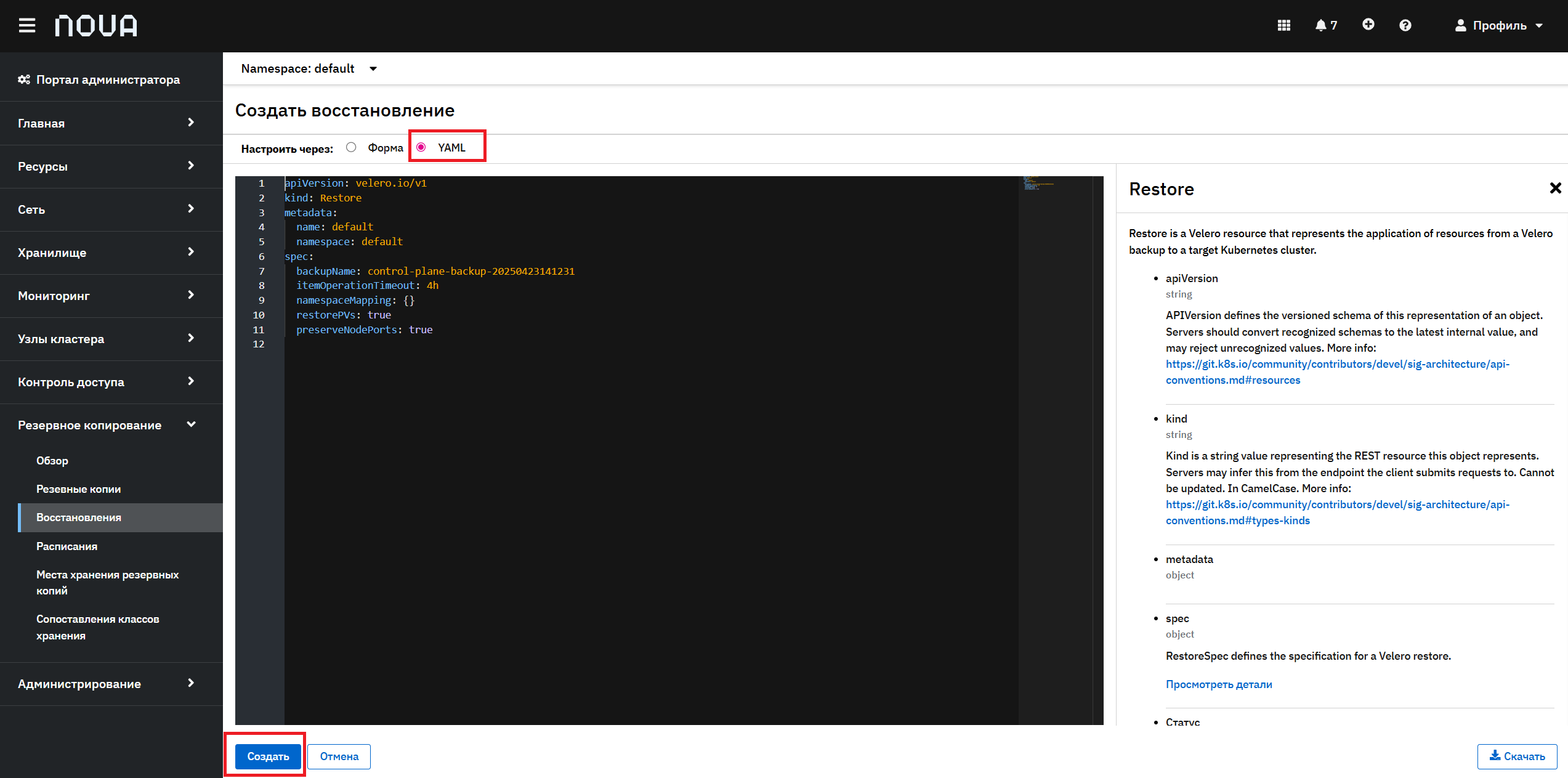Click the Создать button

[x=268, y=756]
